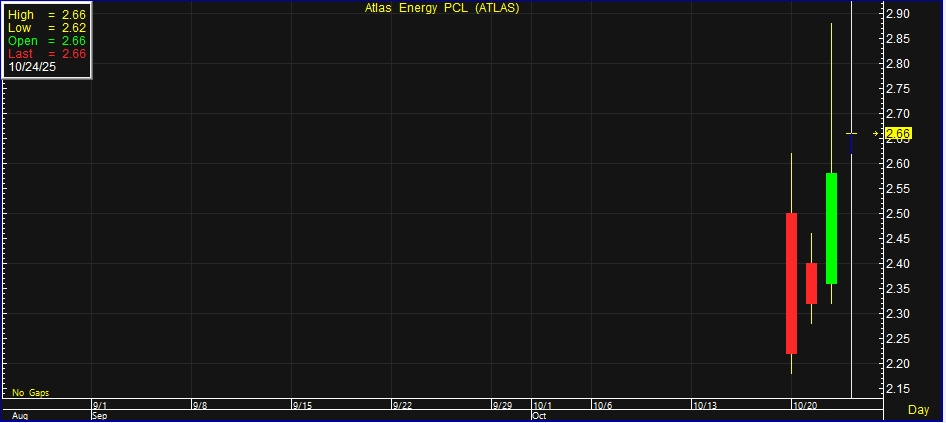The width and height of the screenshot is (946, 423).
Task: Click the yellow 2.66 price tag
Action: pos(898,133)
